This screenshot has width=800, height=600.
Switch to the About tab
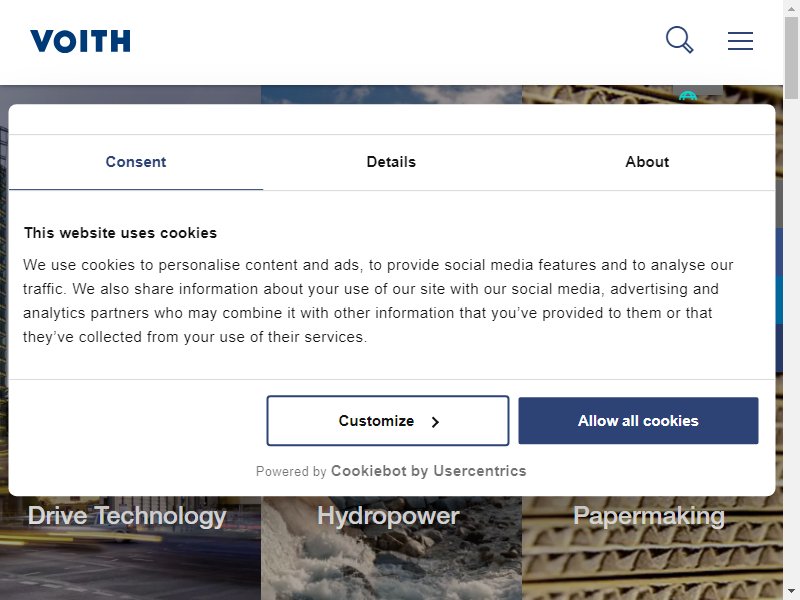(x=647, y=162)
